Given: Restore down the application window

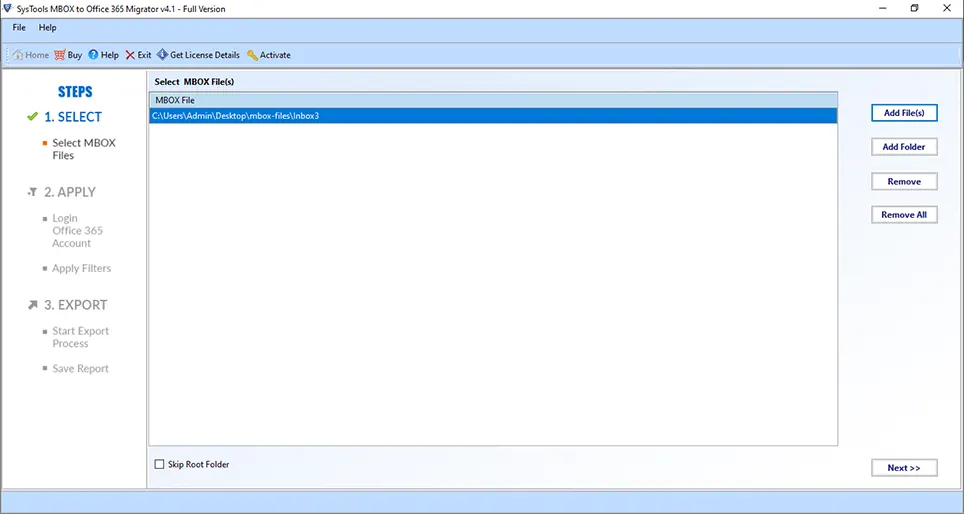Looking at the screenshot, I should coord(915,9).
